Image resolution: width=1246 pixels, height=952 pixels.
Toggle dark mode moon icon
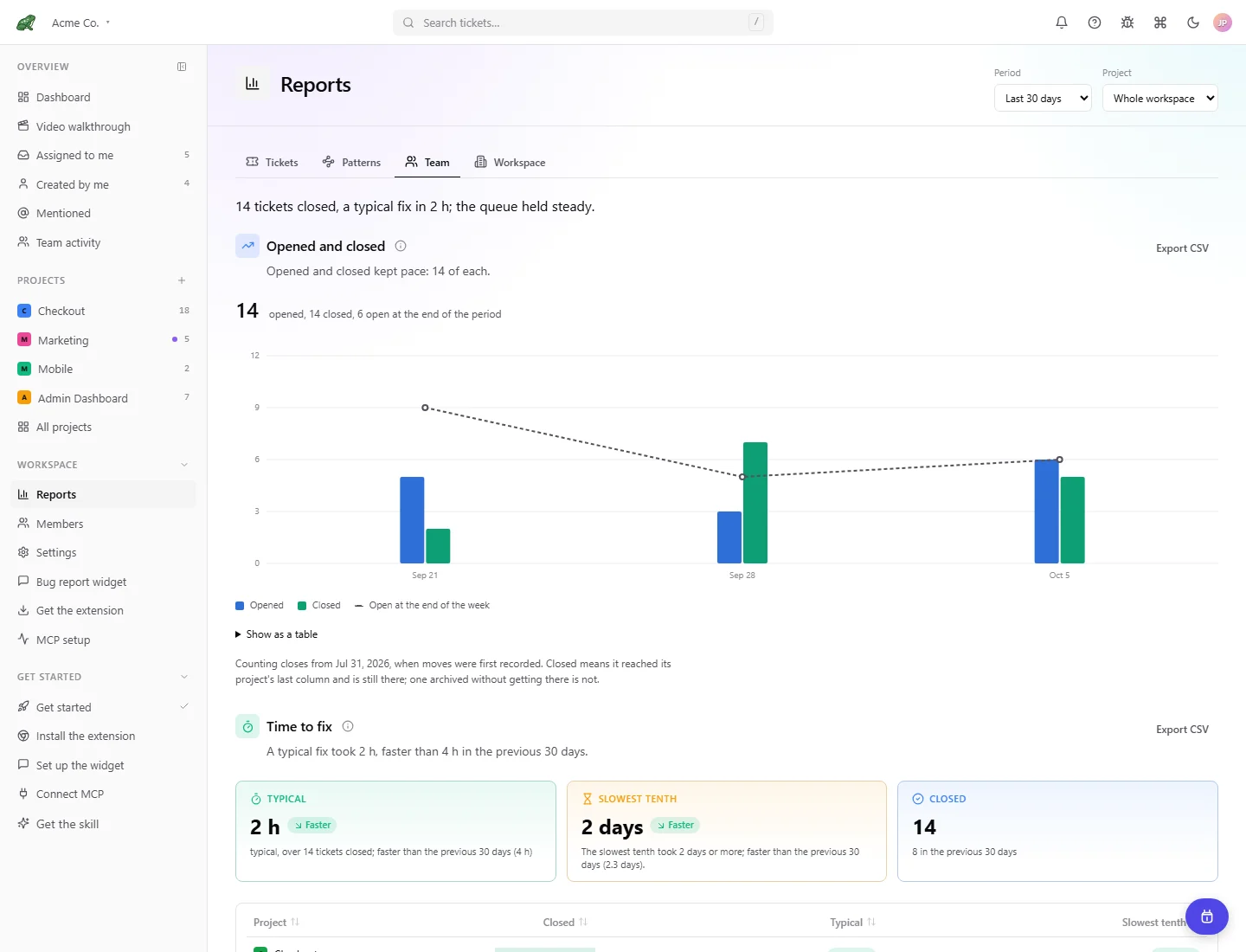(1193, 23)
